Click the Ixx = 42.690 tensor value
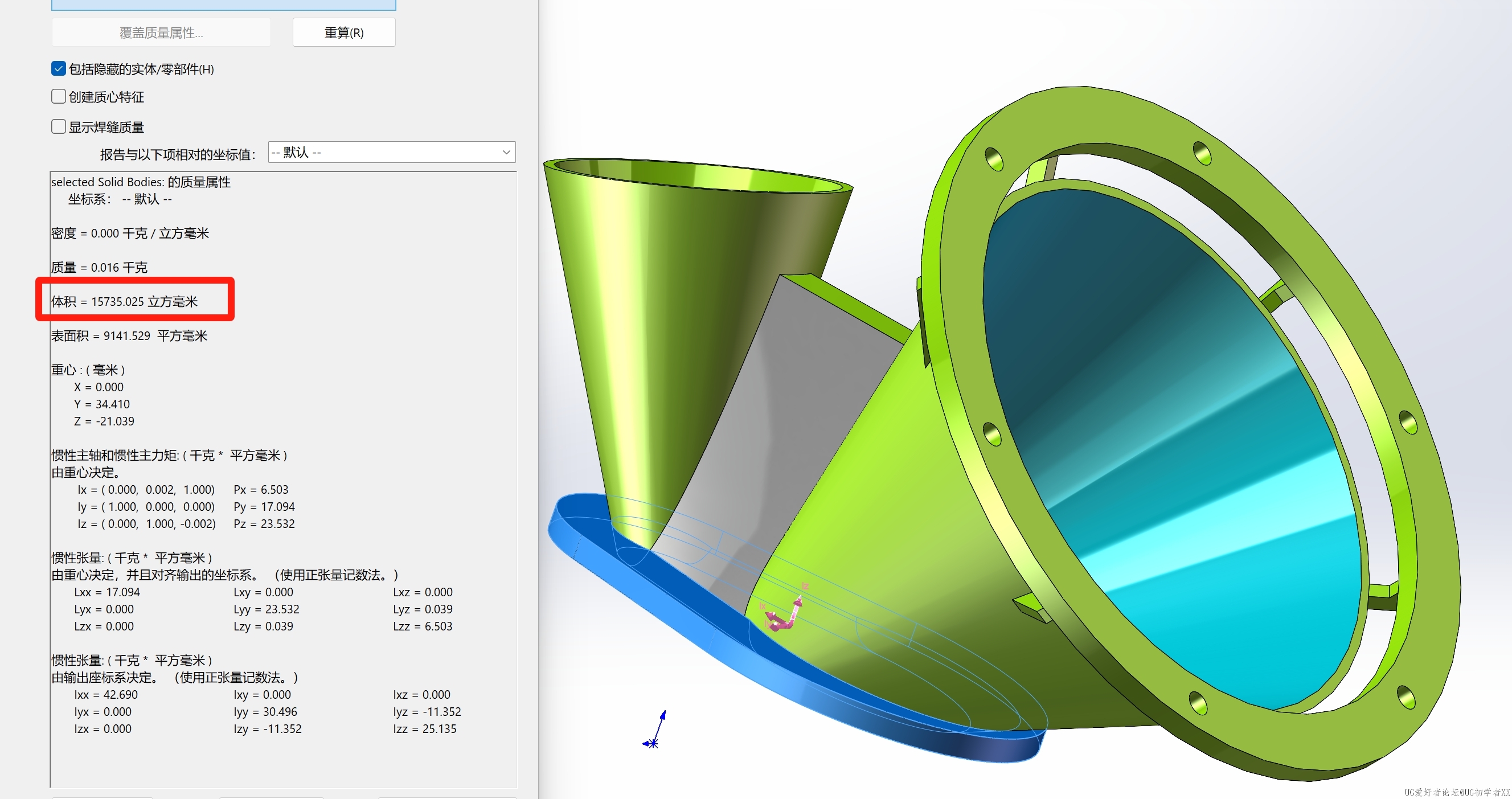 tap(106, 695)
